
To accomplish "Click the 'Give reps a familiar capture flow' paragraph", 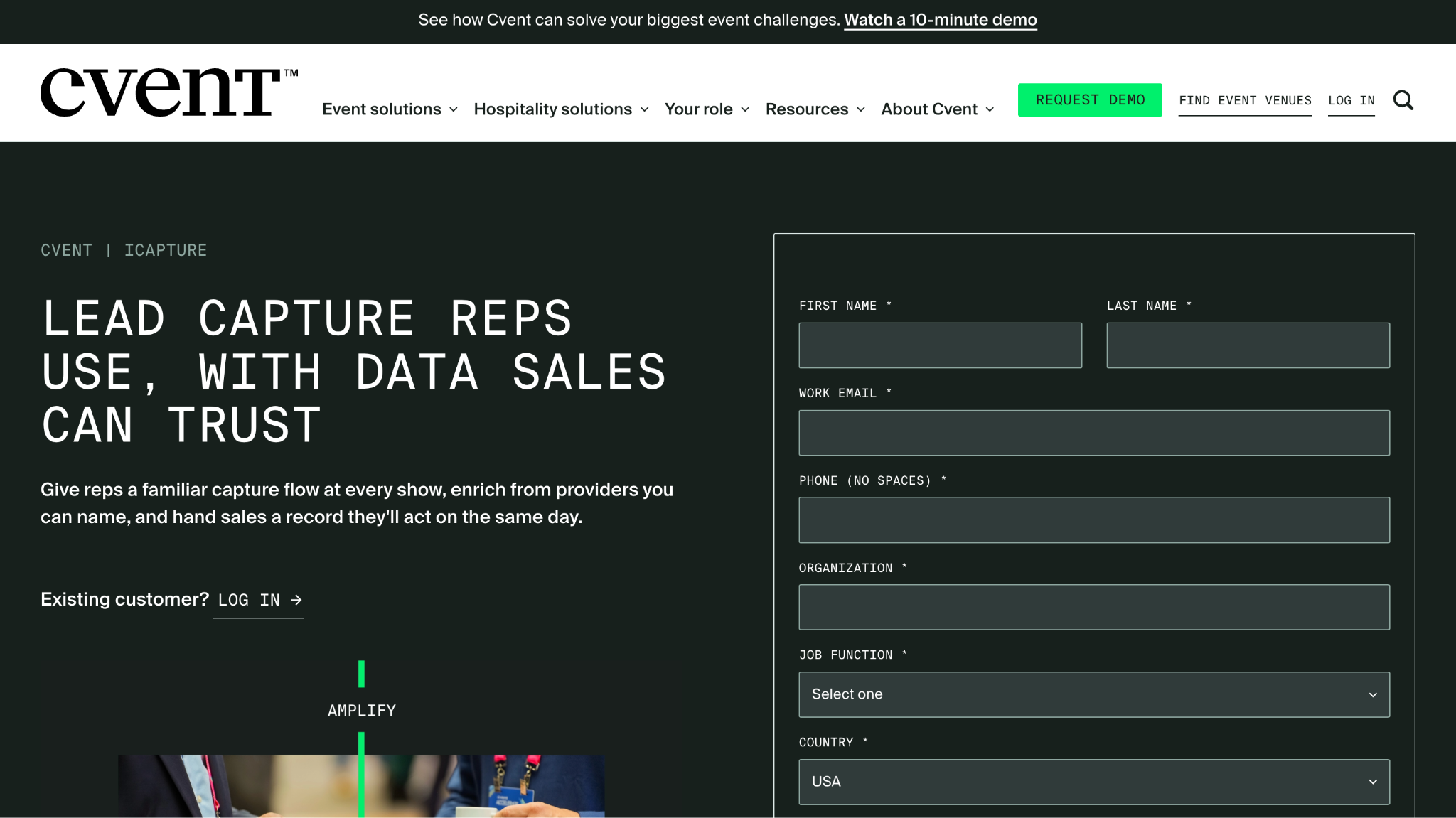I will click(357, 503).
